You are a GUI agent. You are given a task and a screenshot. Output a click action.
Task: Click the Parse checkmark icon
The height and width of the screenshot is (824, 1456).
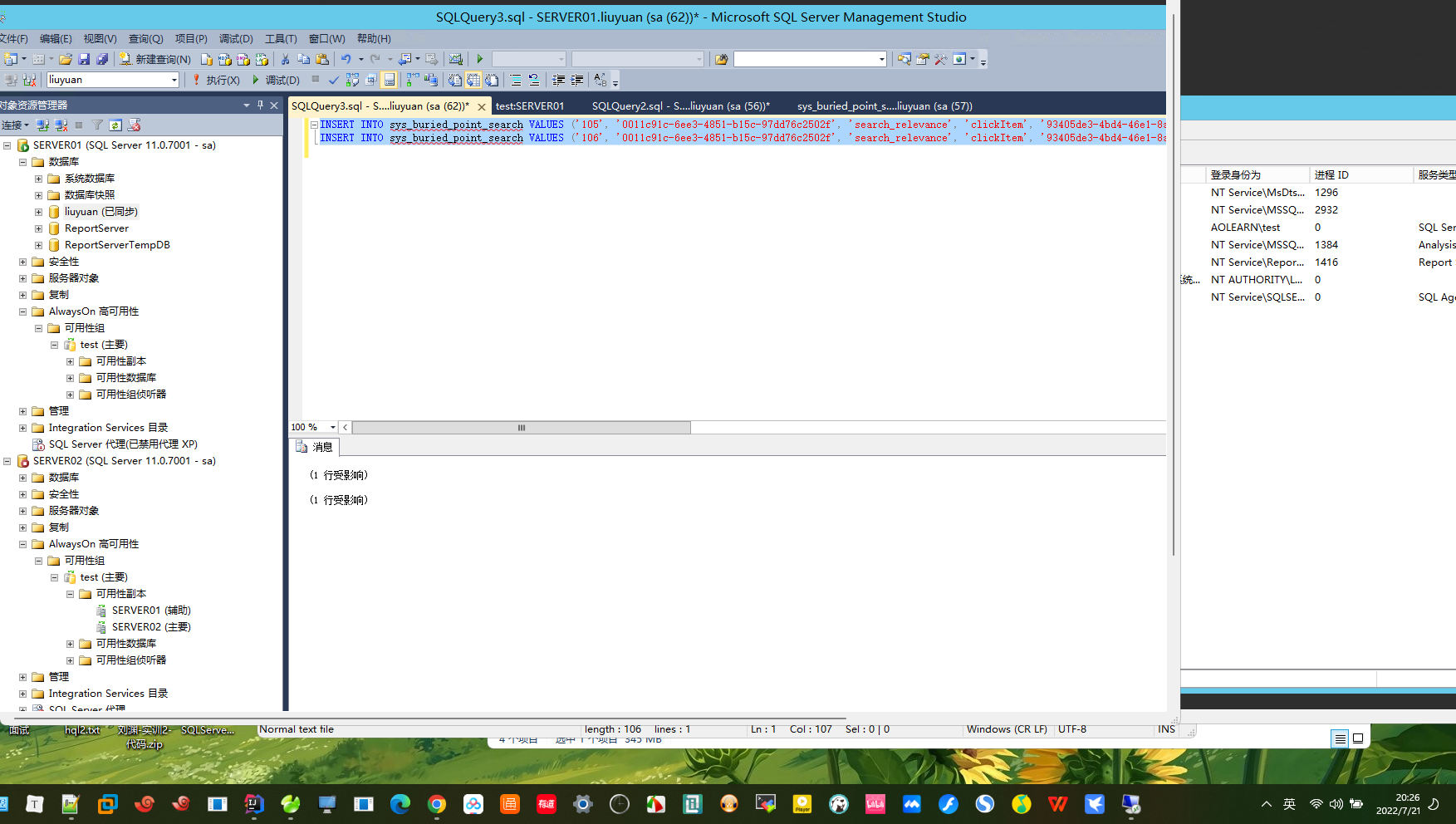334,80
